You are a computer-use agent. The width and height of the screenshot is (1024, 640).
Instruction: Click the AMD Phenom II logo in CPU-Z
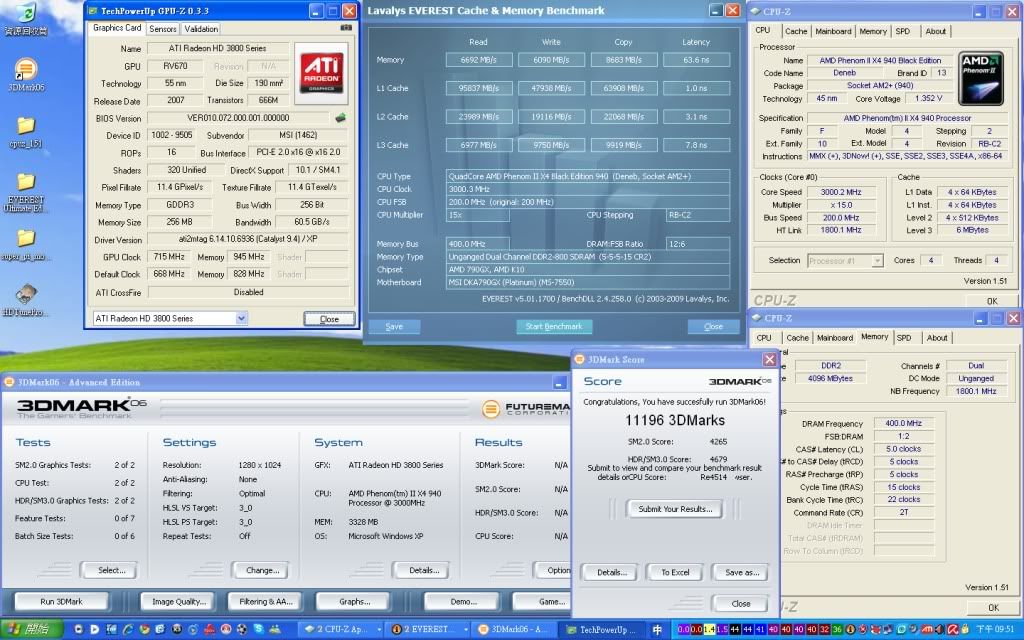(981, 78)
